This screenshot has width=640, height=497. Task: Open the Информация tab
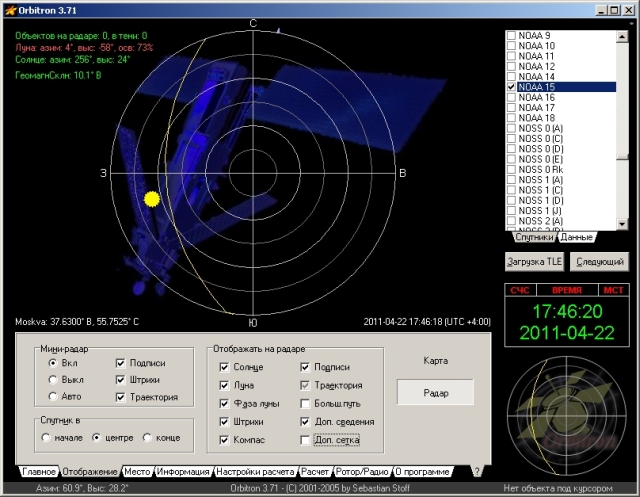183,472
